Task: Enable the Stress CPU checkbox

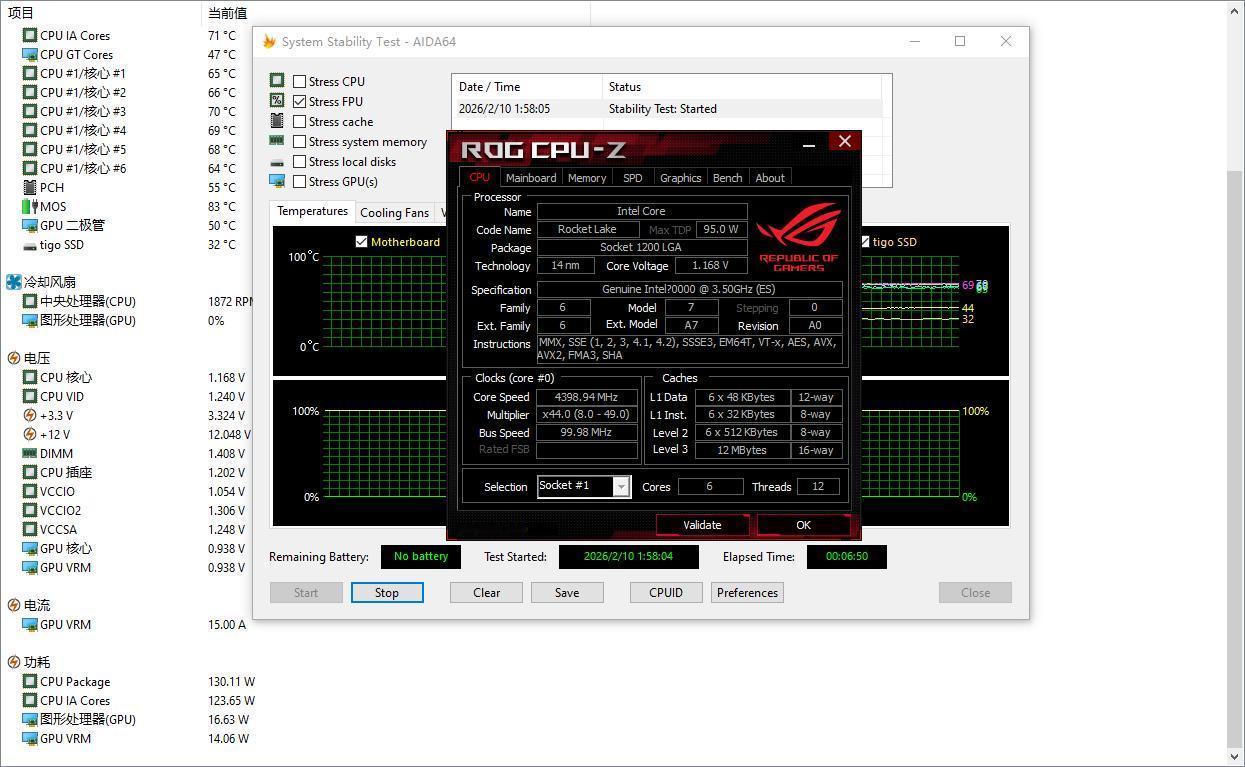Action: tap(300, 81)
